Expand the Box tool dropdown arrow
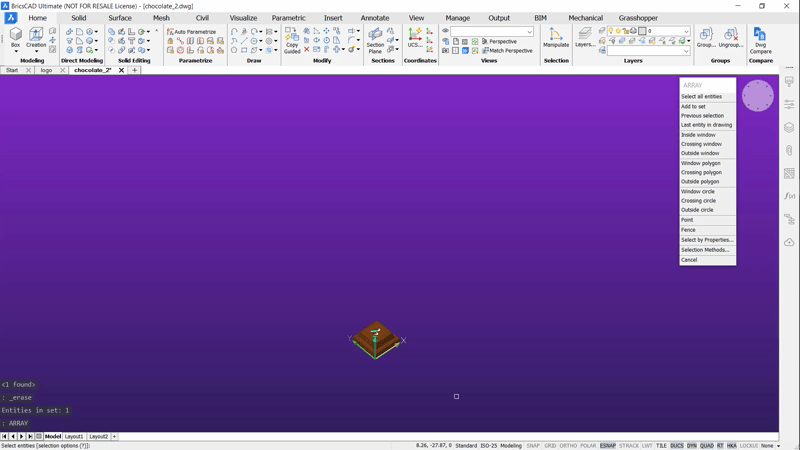The image size is (800, 450). tap(16, 52)
